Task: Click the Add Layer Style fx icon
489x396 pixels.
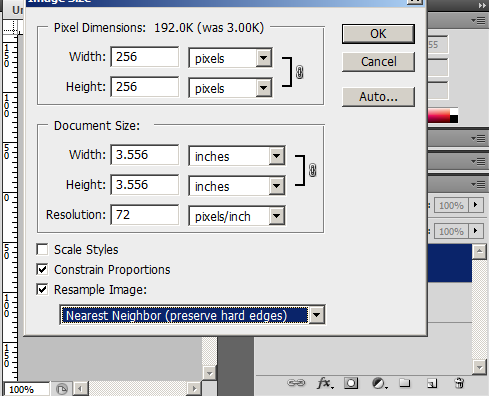Action: point(325,383)
